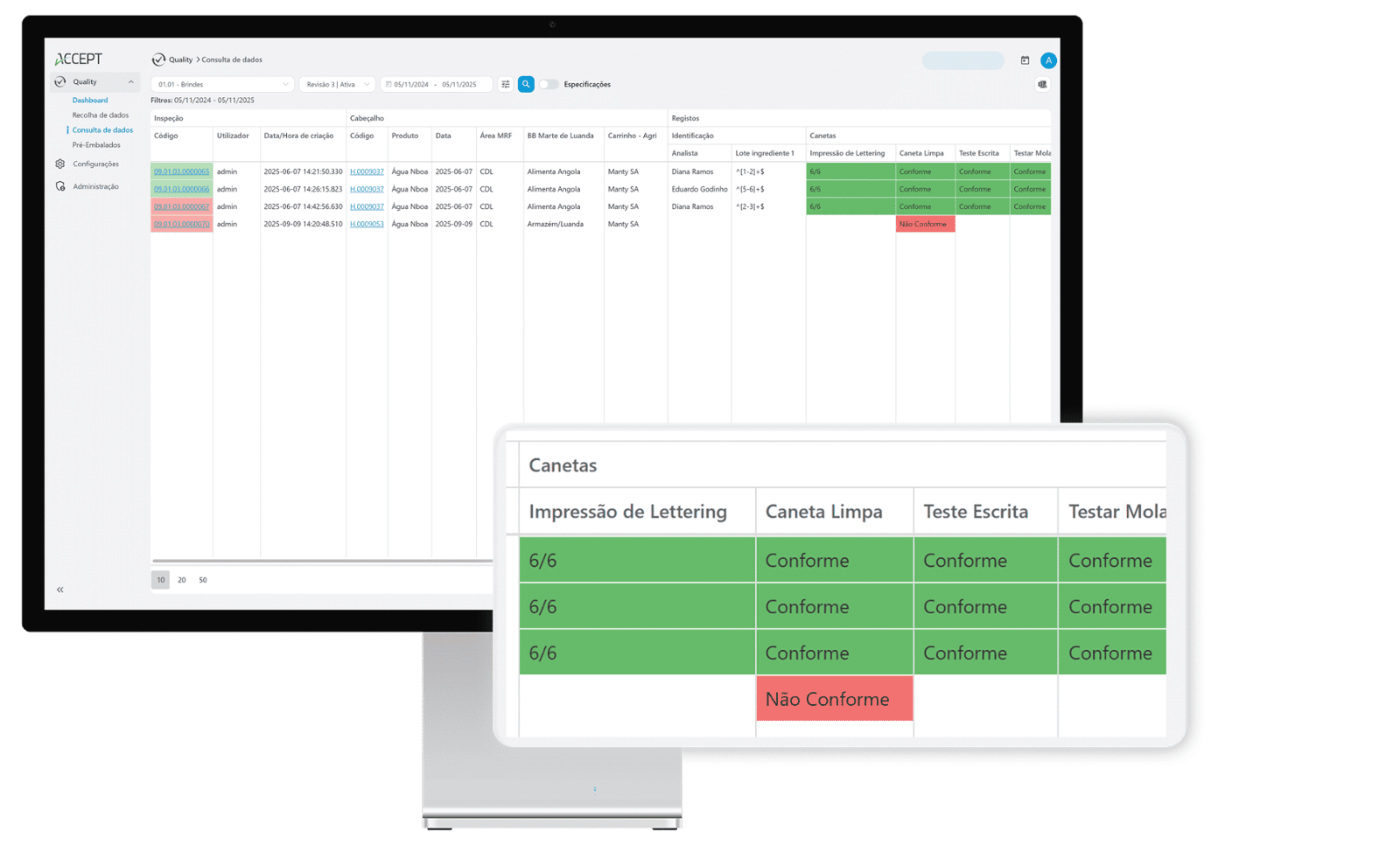
Task: Click the blue magnifier search icon
Action: coord(526,84)
